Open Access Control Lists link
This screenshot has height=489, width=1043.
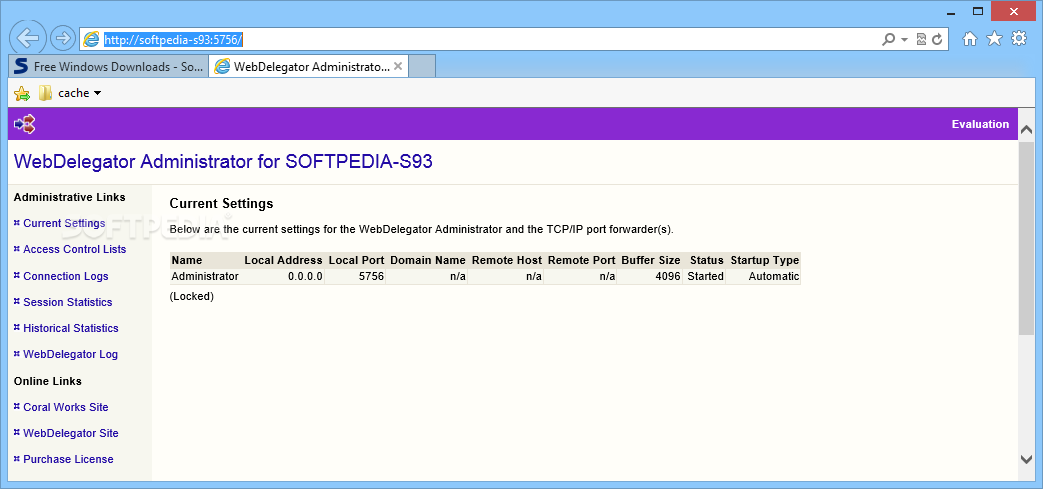tap(74, 249)
